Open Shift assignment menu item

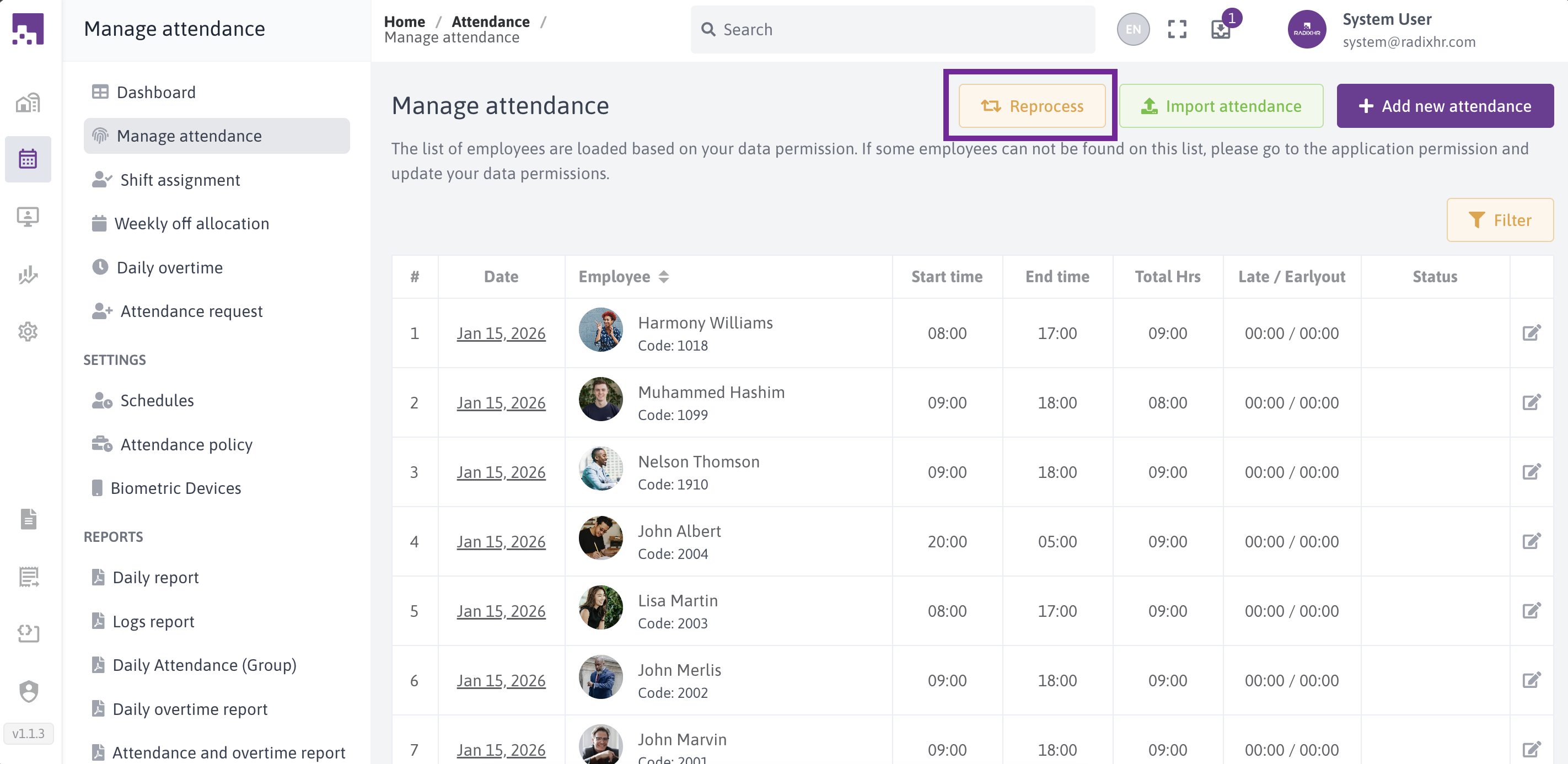[180, 180]
